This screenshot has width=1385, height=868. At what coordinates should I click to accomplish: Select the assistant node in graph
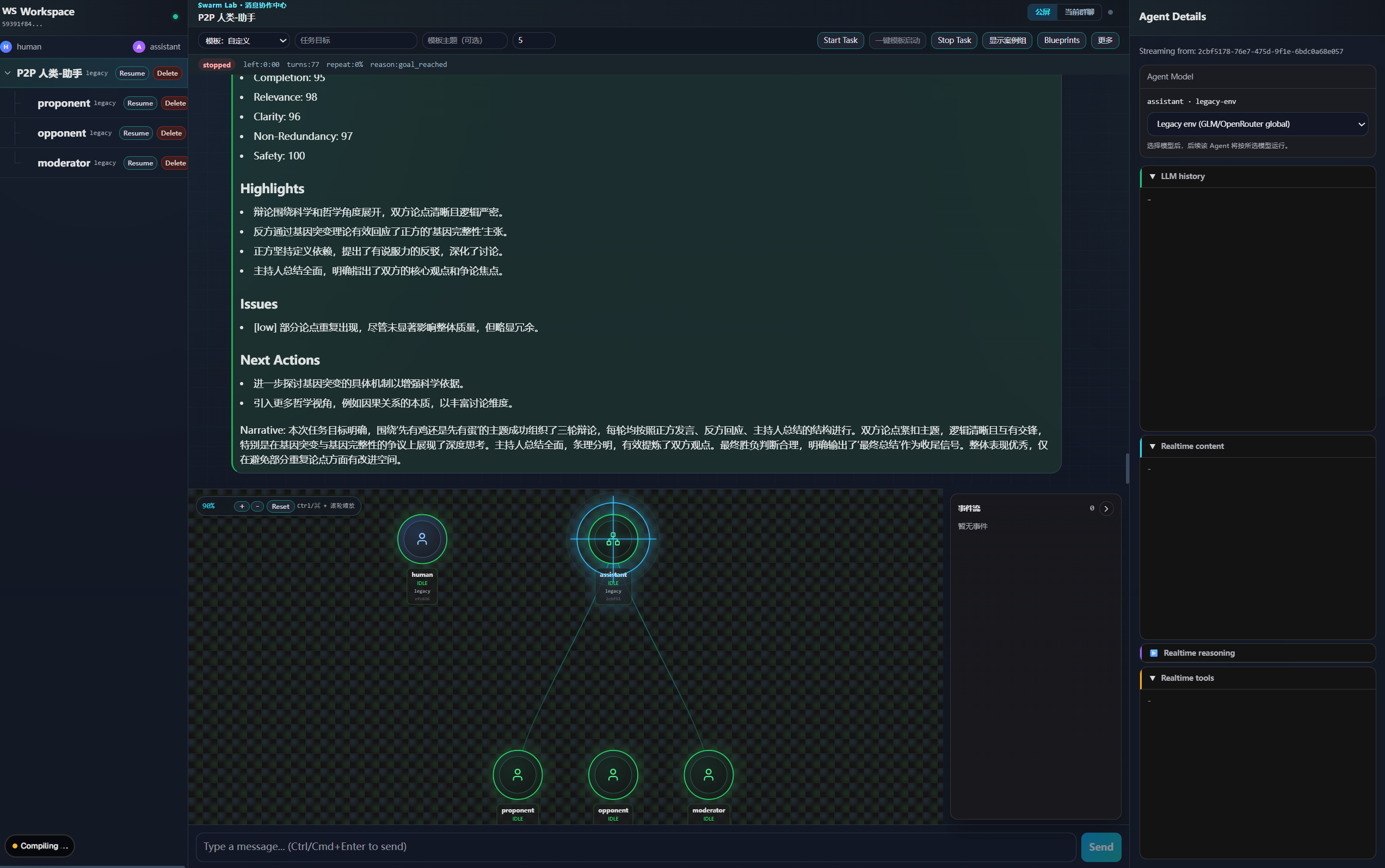612,538
